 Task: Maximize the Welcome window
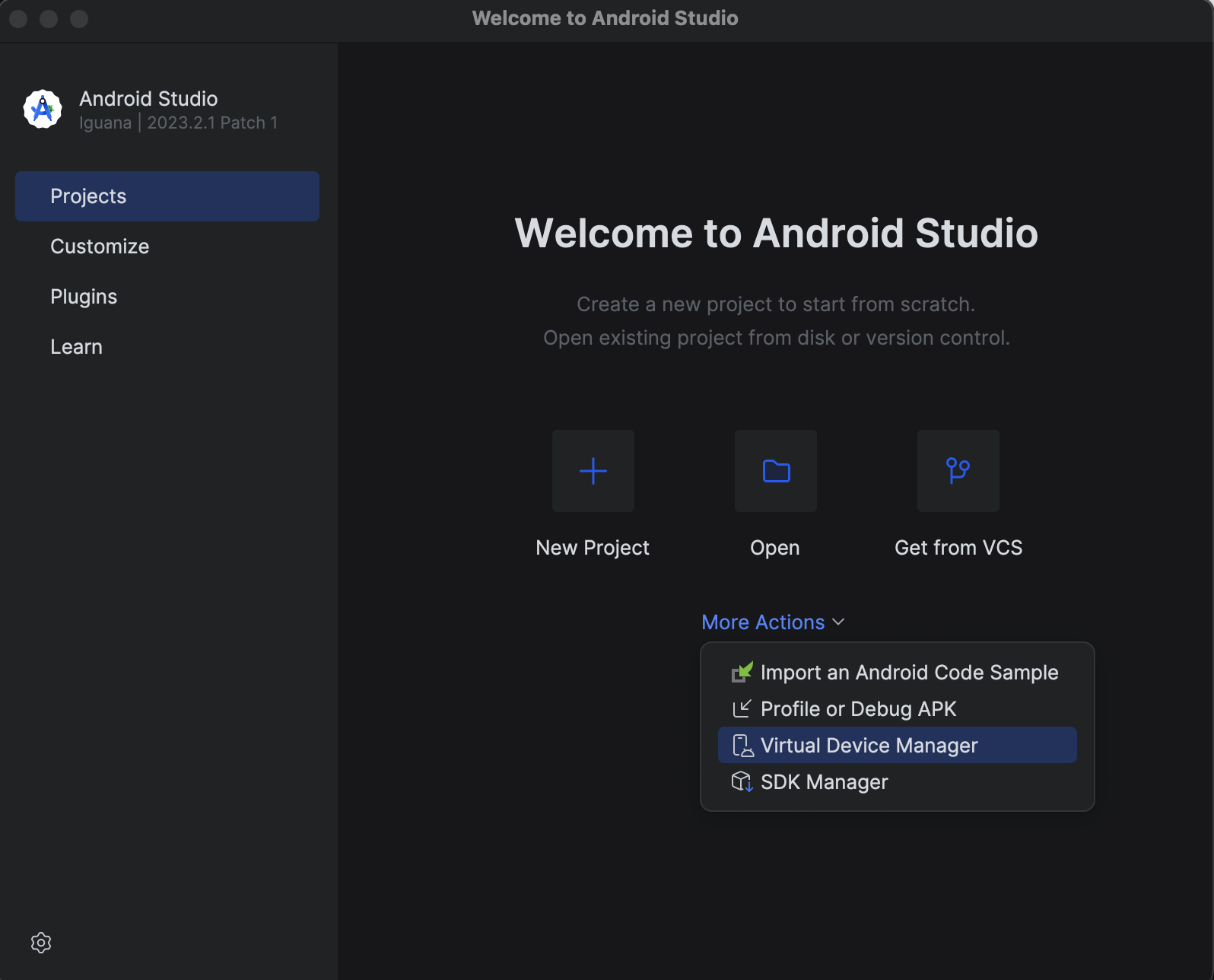click(79, 18)
